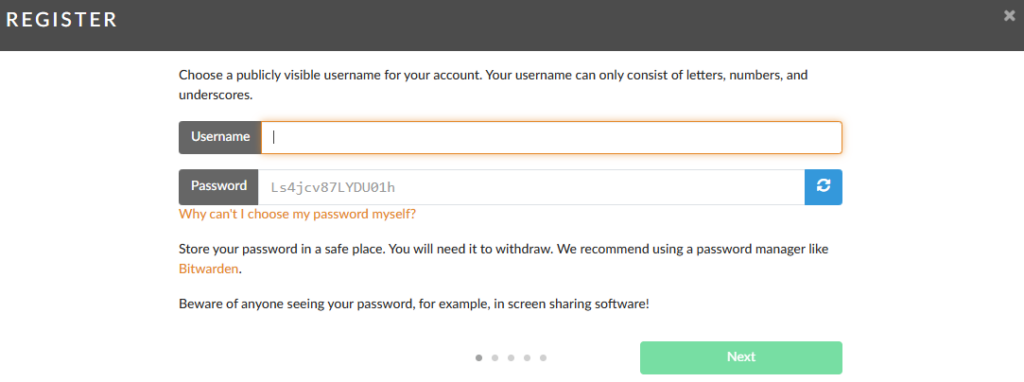This screenshot has width=1024, height=382.
Task: Close the Register dialog
Action: coord(1010,17)
